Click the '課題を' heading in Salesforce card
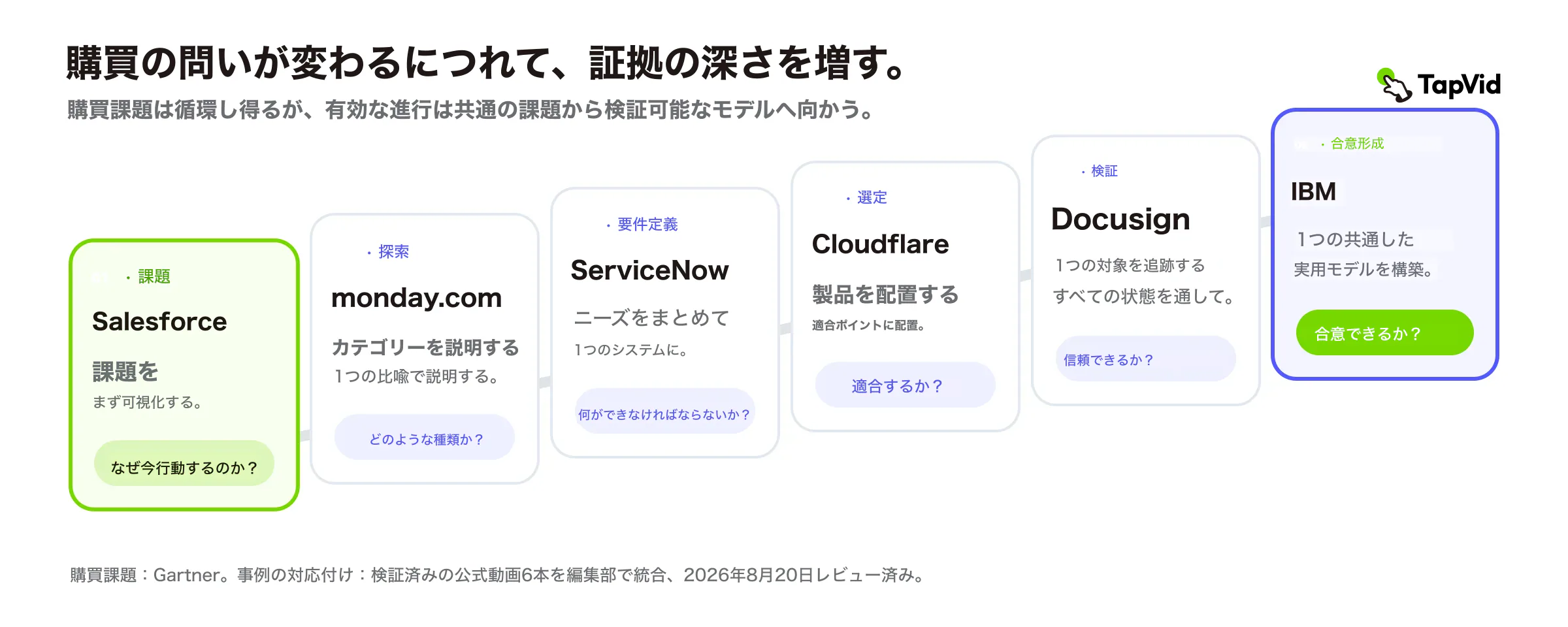 [x=125, y=372]
